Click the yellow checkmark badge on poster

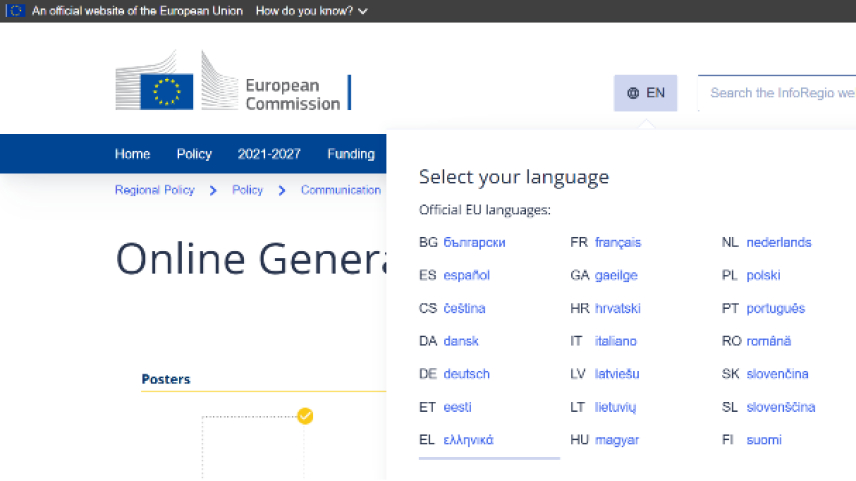pos(305,416)
